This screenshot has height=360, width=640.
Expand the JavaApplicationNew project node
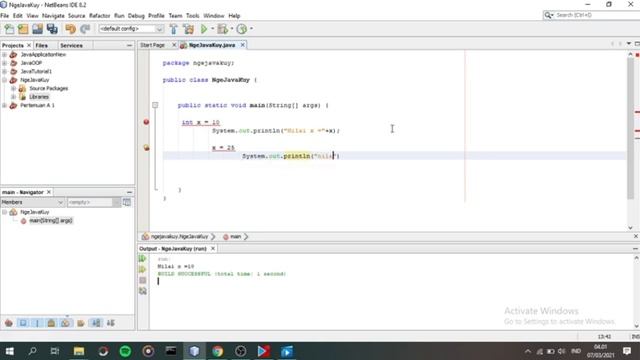coord(4,54)
